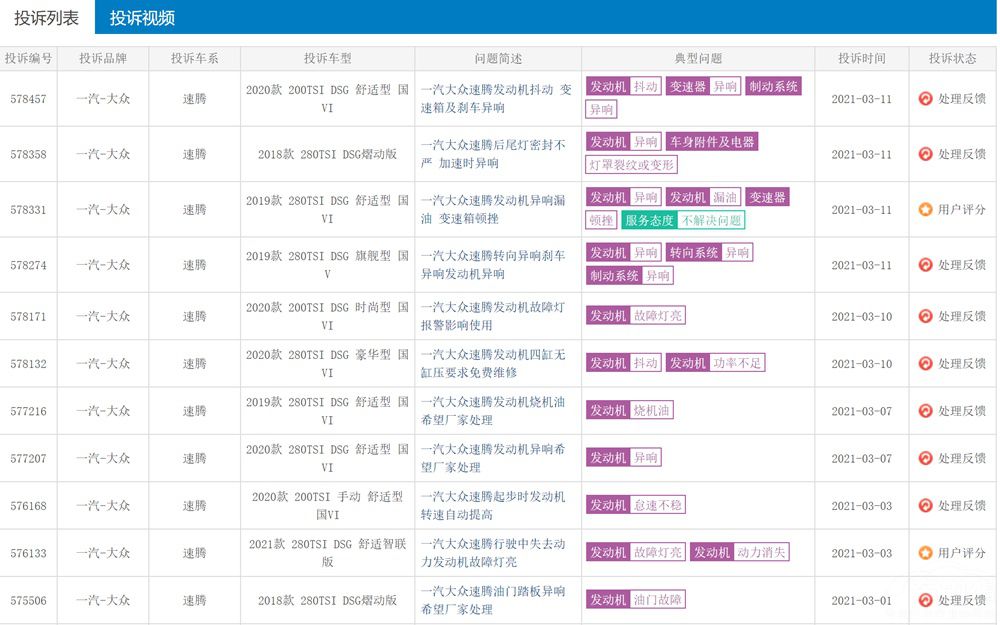The height and width of the screenshot is (625, 1000).
Task: Open summary 一汽大众速腾发动机异响漏油 变速箱顿挫
Action: point(493,210)
